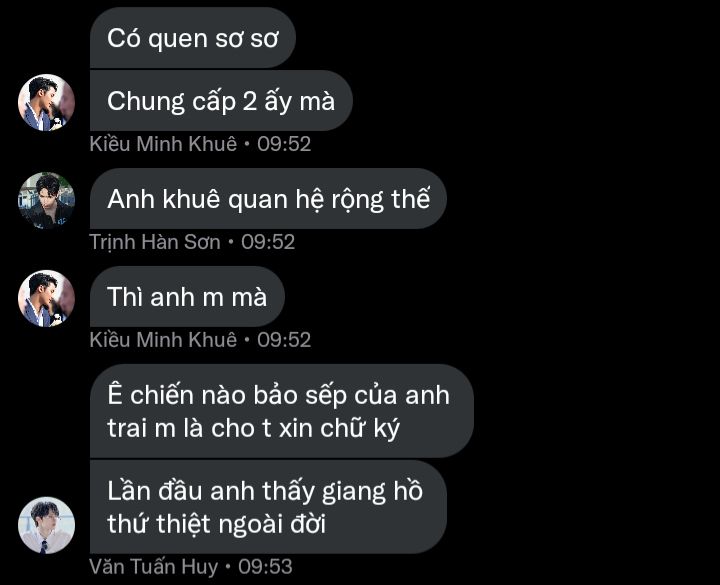The image size is (720, 585).
Task: Click the avatar beside 'Chung cấp 2 ấy mà'
Action: coord(46,102)
